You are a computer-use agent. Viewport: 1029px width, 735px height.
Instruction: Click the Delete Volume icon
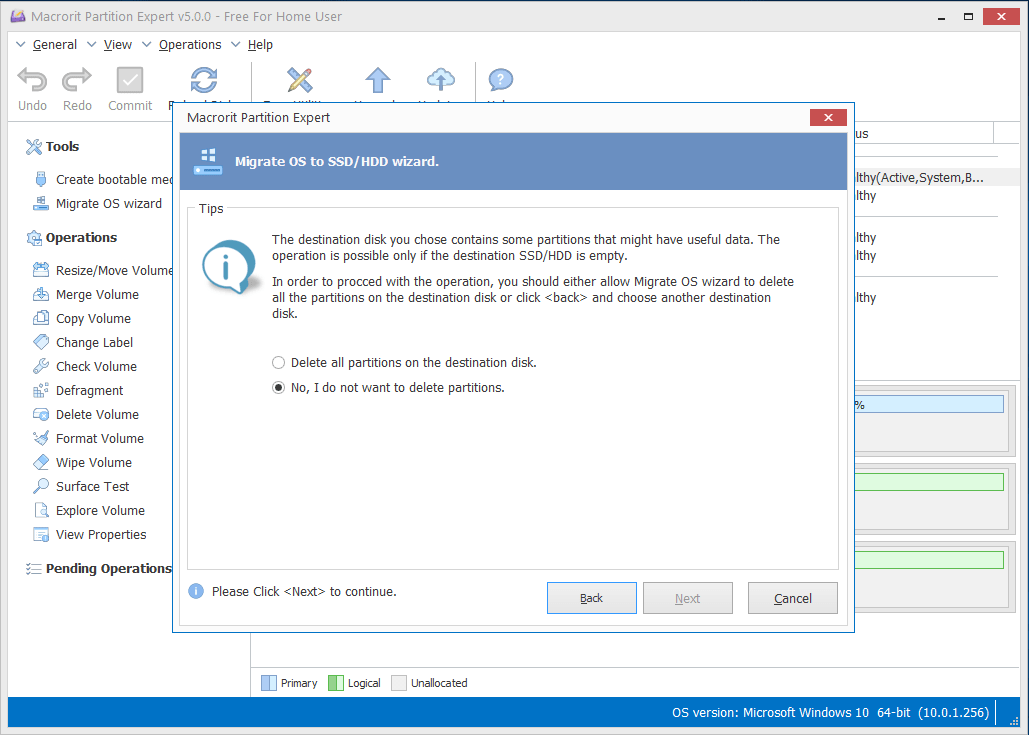coord(41,414)
